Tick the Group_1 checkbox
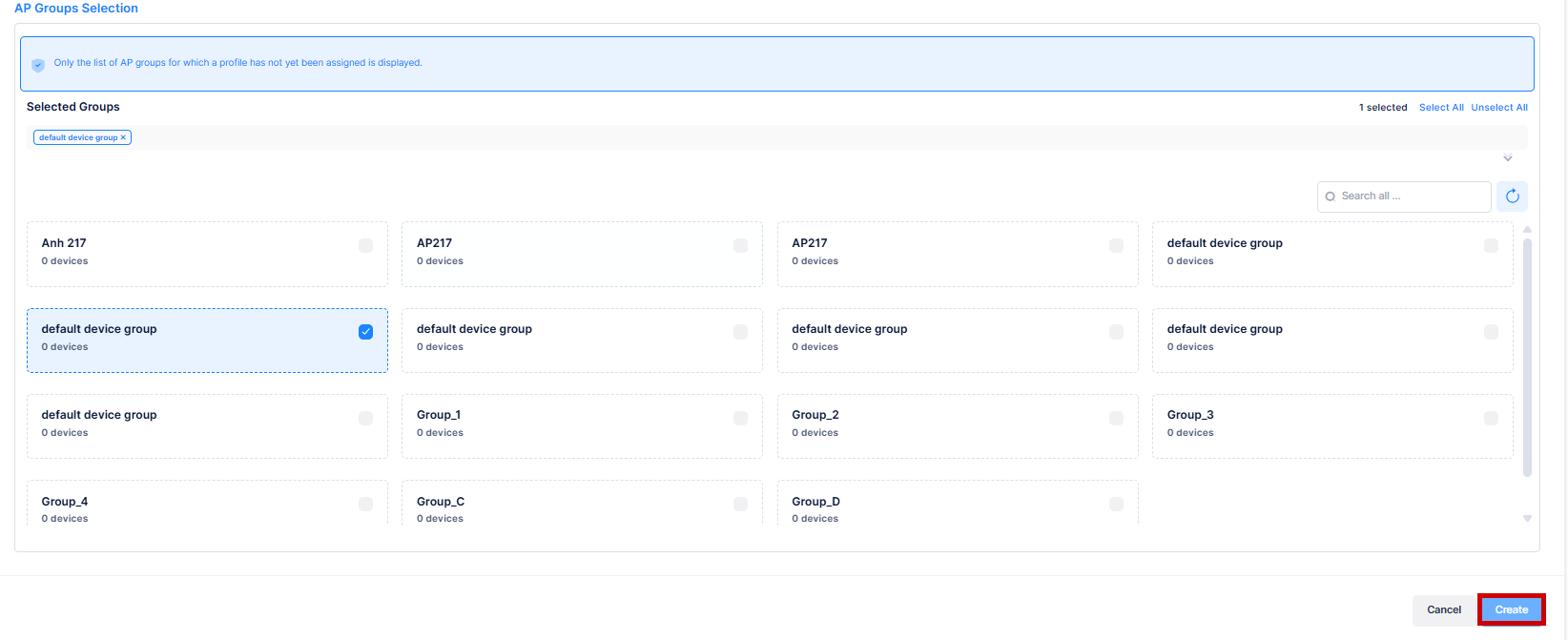 740,418
